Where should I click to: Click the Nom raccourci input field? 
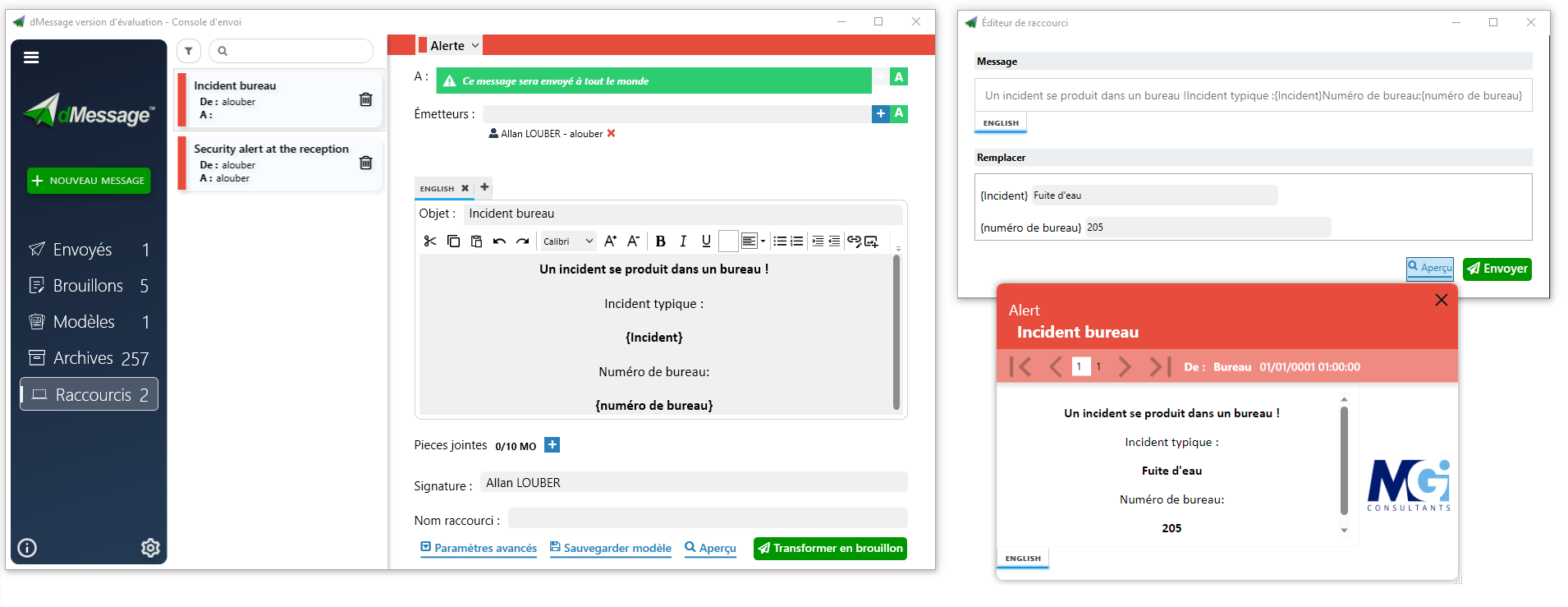click(707, 518)
